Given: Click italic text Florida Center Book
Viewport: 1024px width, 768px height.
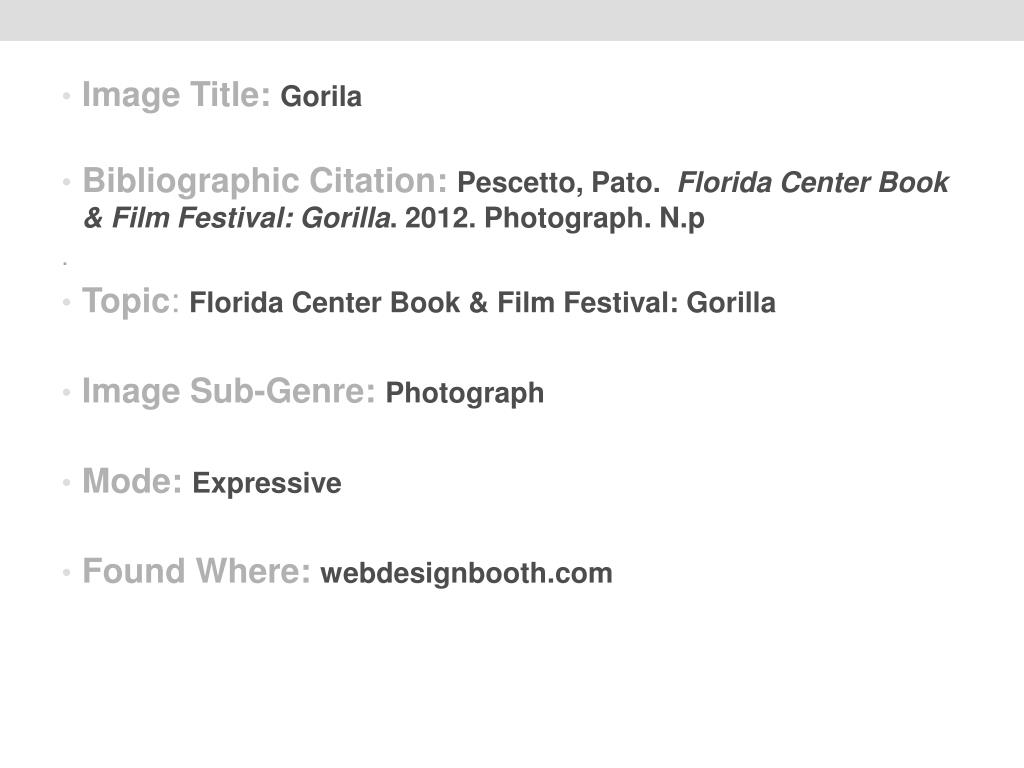Looking at the screenshot, I should 813,182.
